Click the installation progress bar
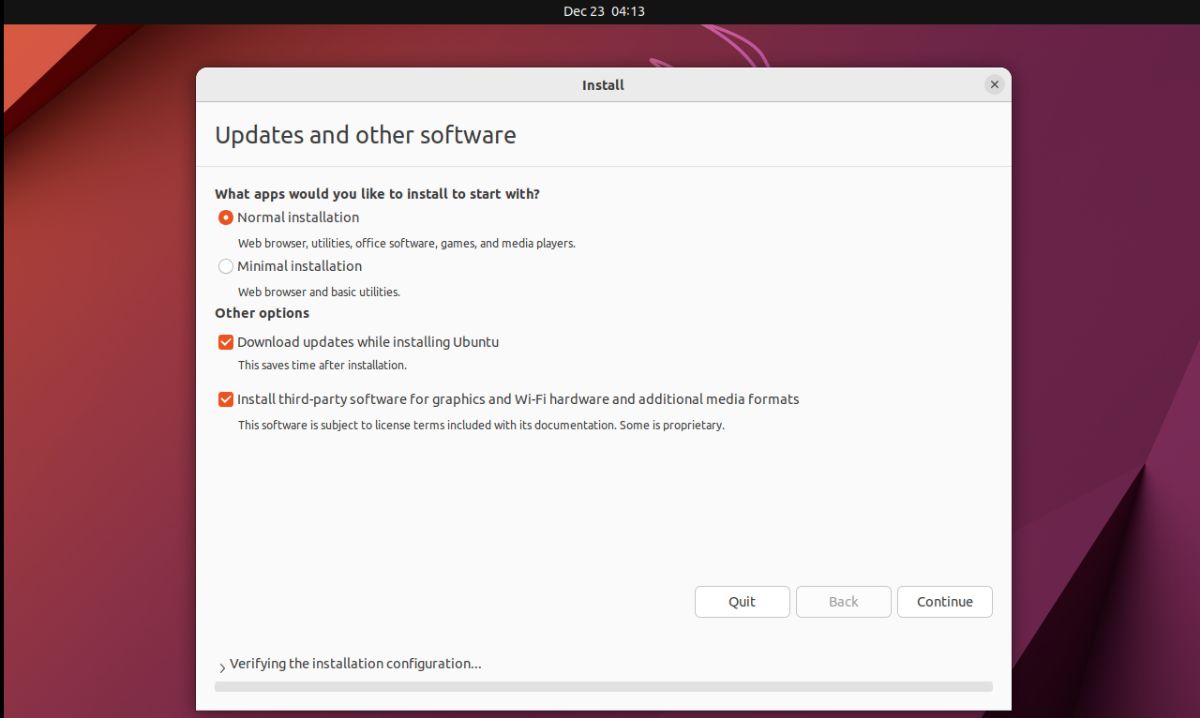Screen dimensions: 1200x718 click(x=602, y=687)
